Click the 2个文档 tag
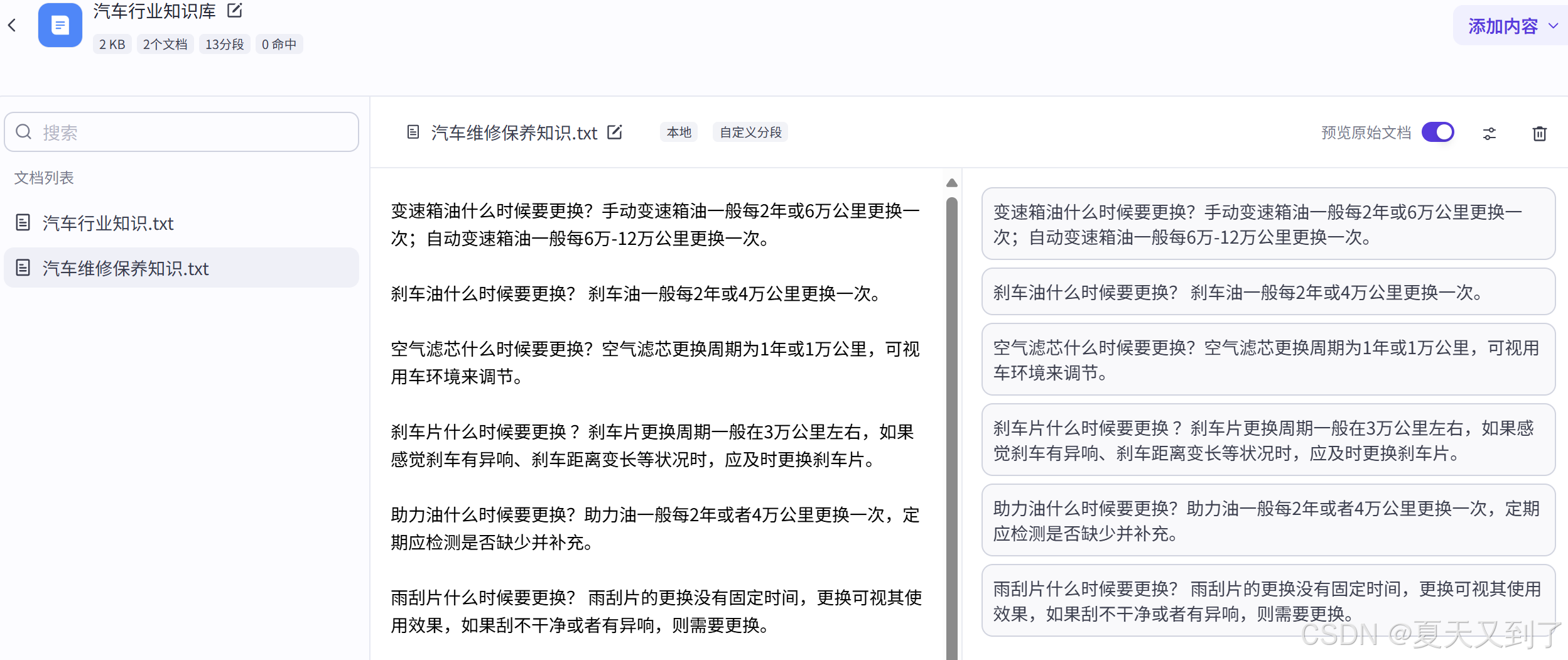 click(165, 44)
